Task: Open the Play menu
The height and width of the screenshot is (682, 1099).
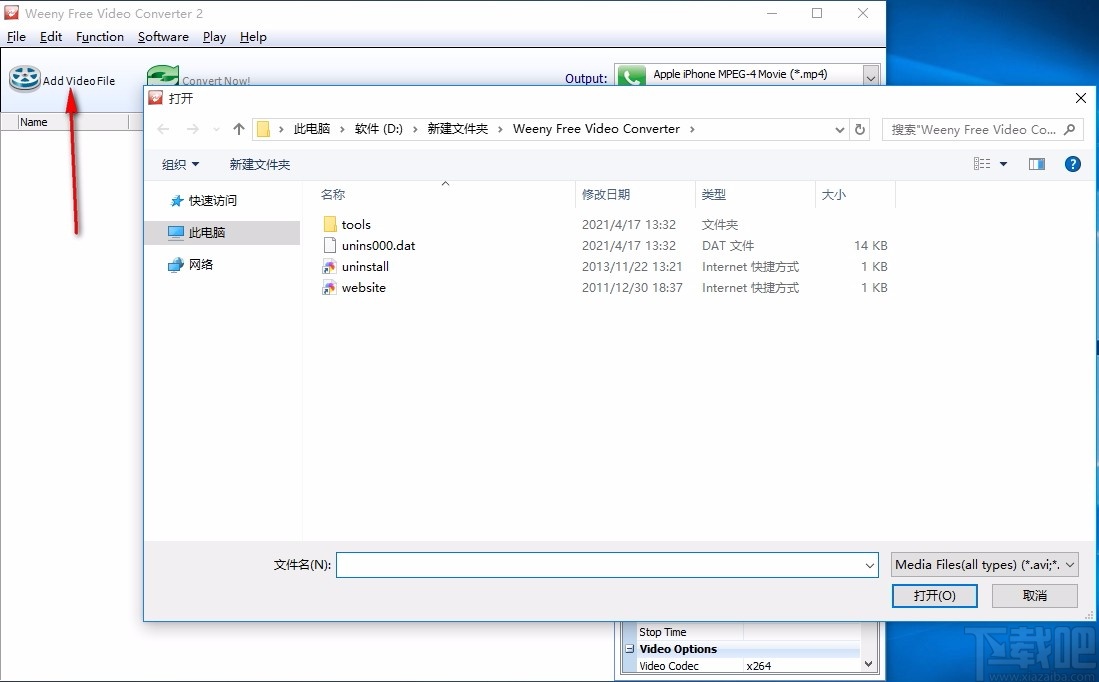Action: point(214,37)
